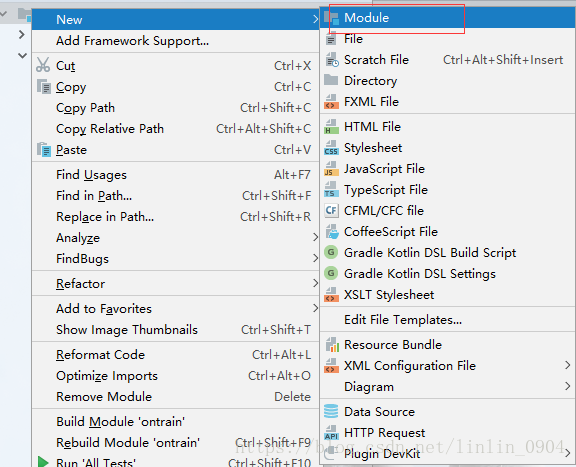The image size is (576, 467).
Task: Open Edit File Templates...
Action: point(448,320)
